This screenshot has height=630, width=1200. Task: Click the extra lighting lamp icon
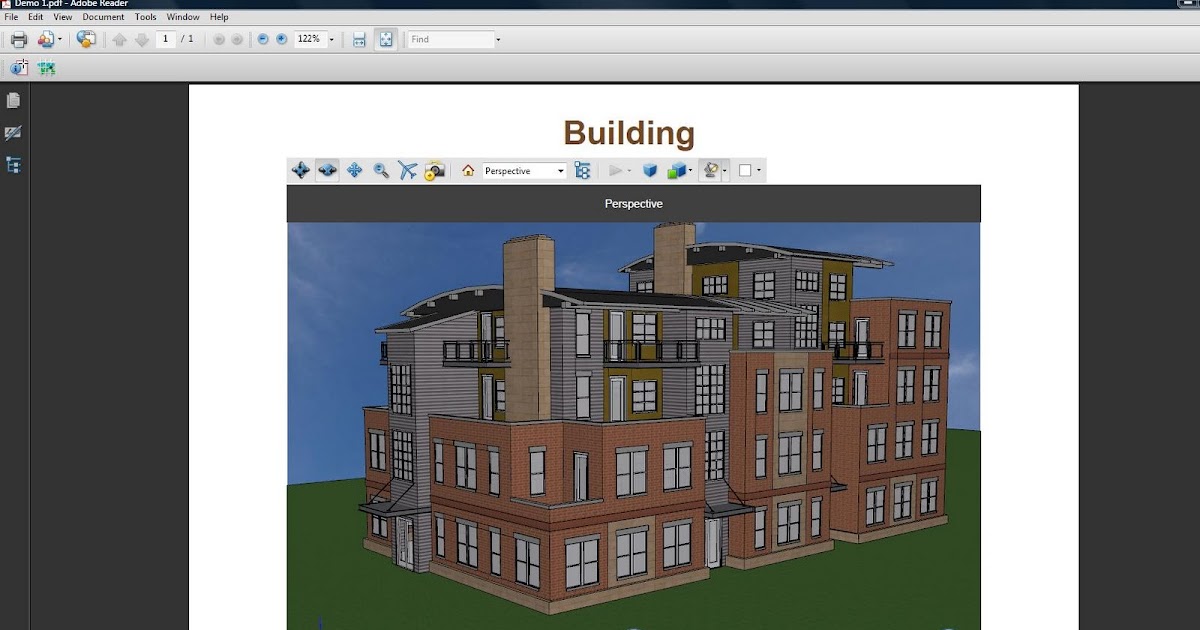tap(711, 170)
